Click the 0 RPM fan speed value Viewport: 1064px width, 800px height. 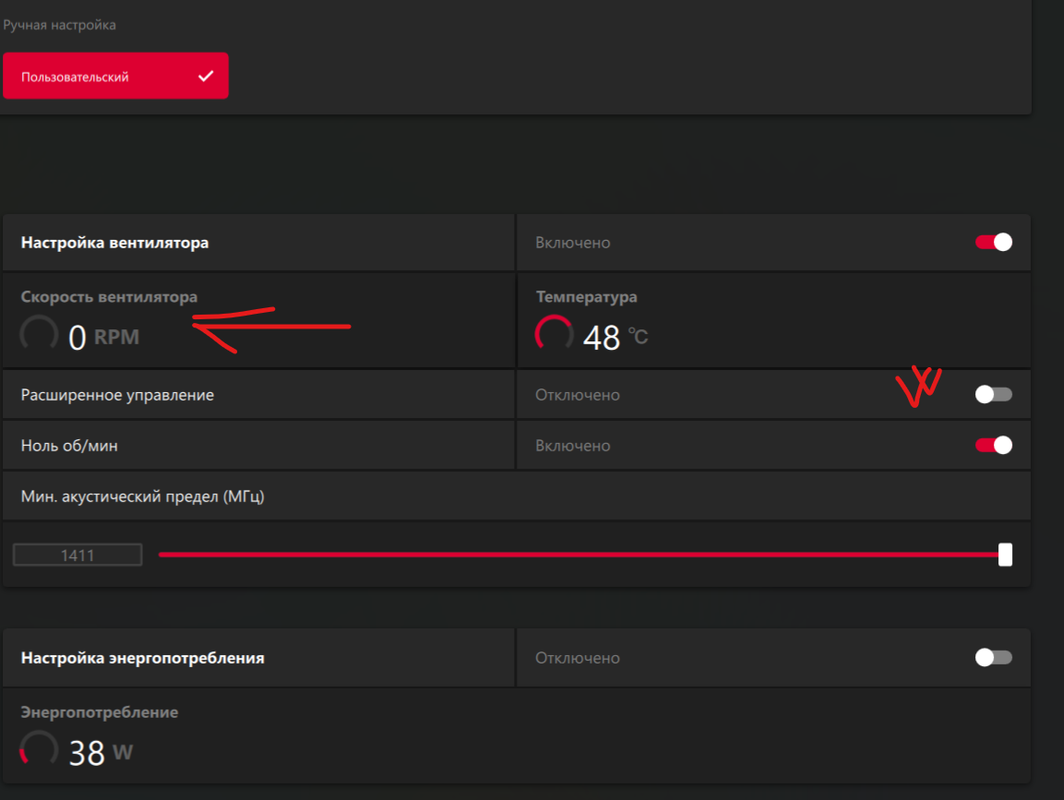point(104,337)
